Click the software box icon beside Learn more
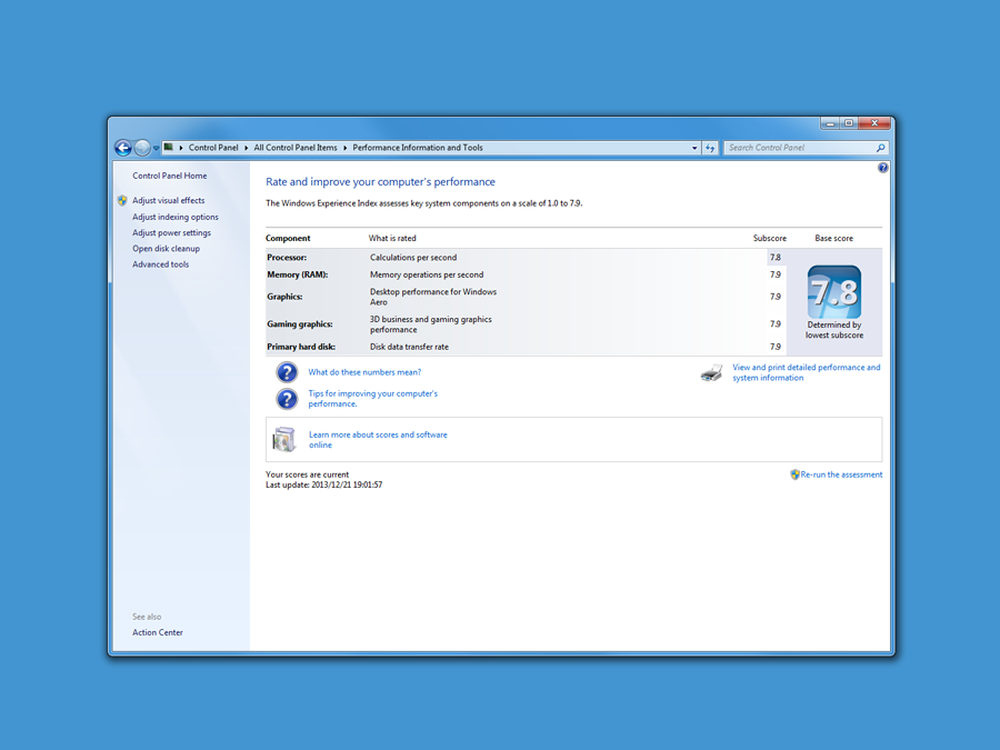1000x750 pixels. [284, 439]
